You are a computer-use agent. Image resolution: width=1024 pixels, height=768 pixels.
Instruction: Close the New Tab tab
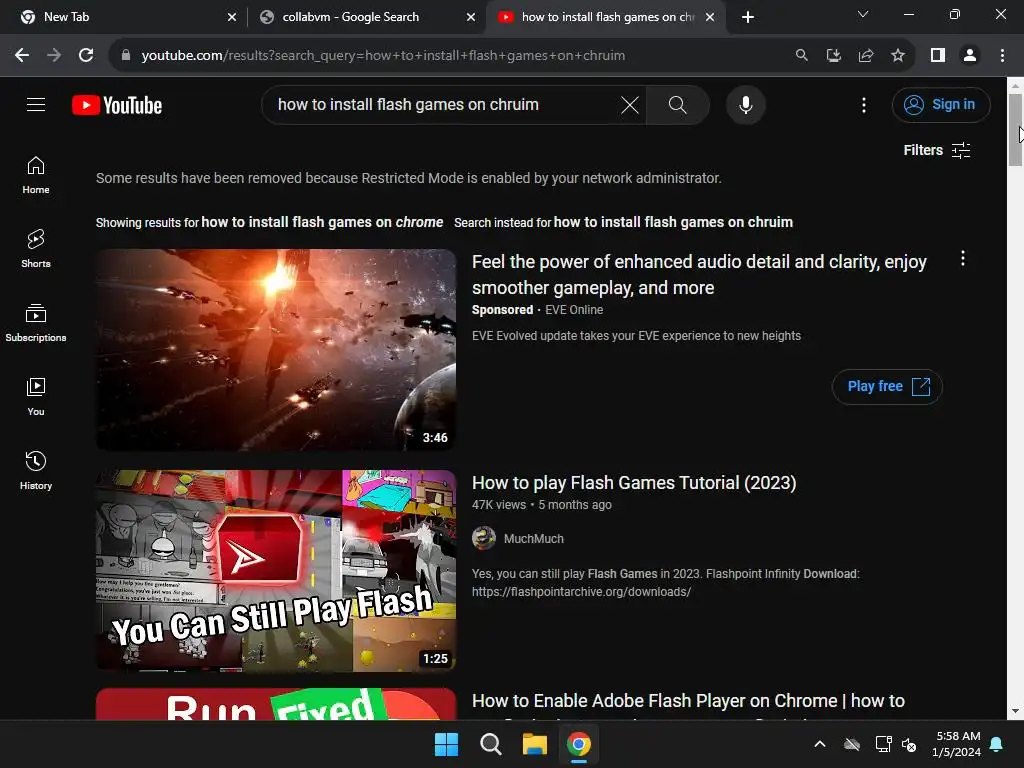pos(232,18)
